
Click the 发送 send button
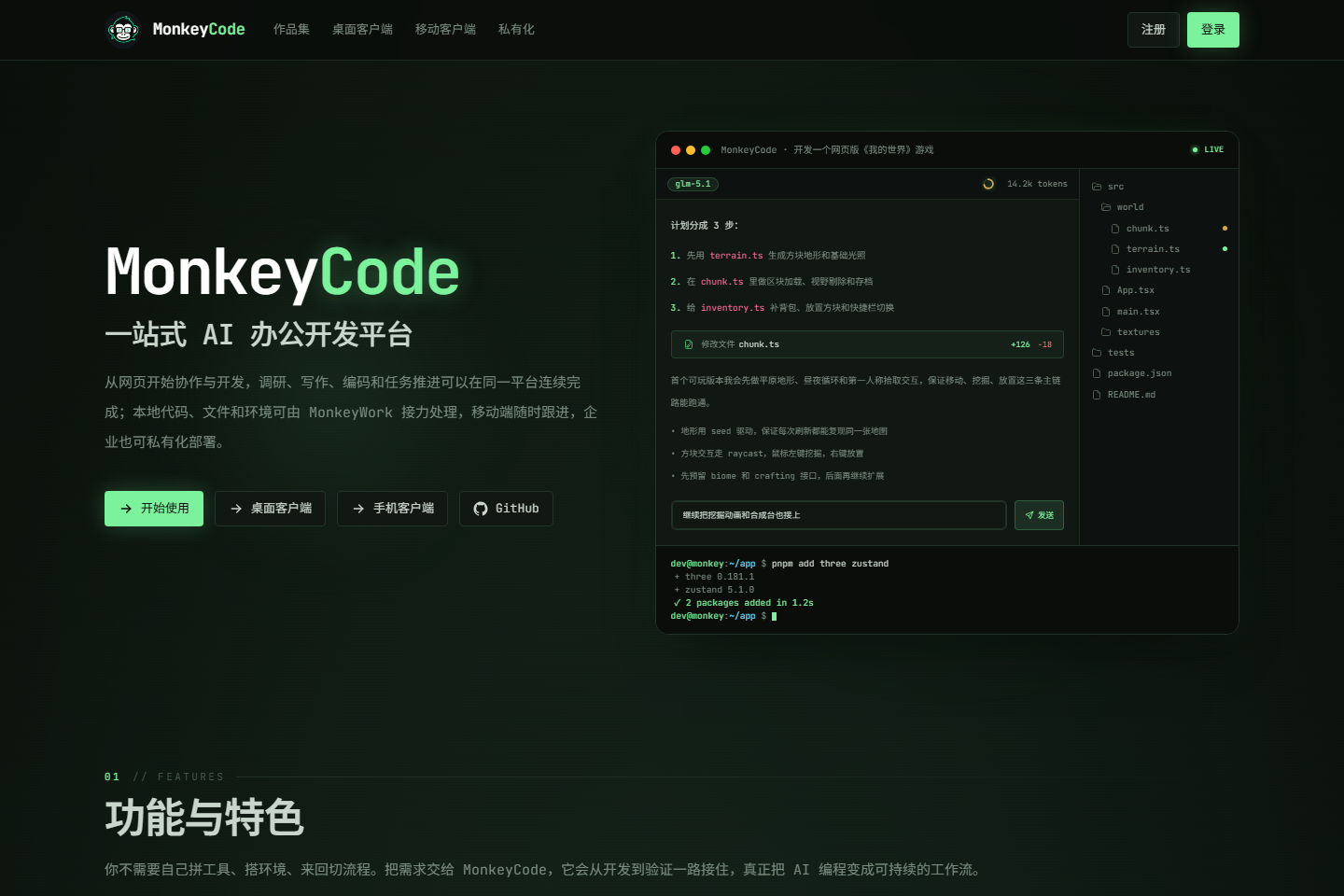[x=1039, y=515]
